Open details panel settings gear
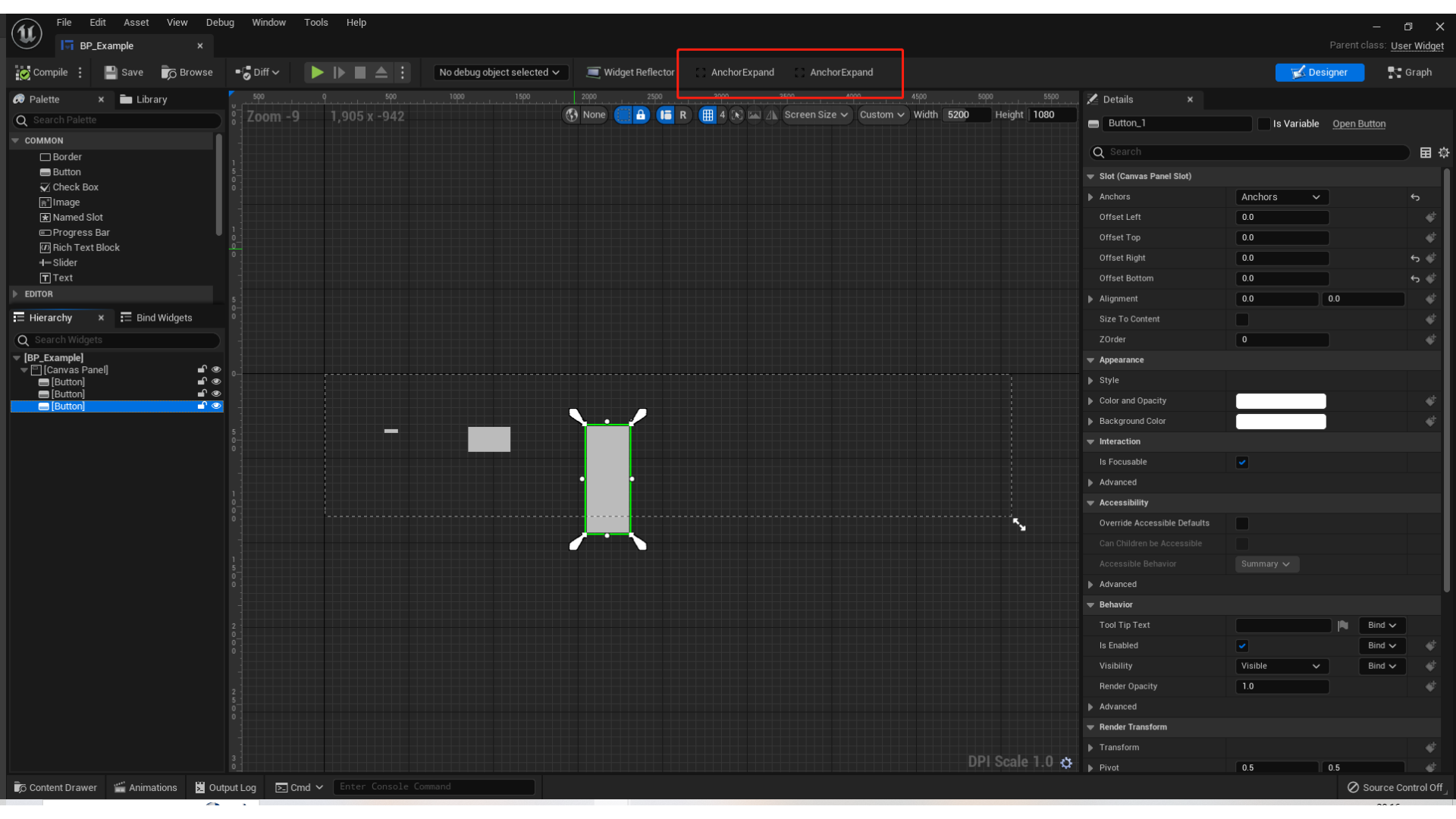Screen dimensions: 1456x819 tap(1444, 152)
